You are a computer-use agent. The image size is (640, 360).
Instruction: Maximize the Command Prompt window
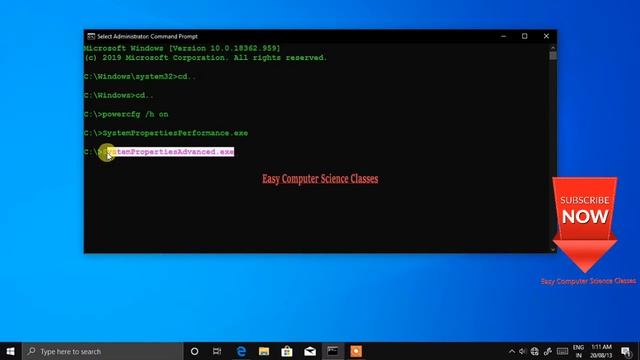pos(524,36)
